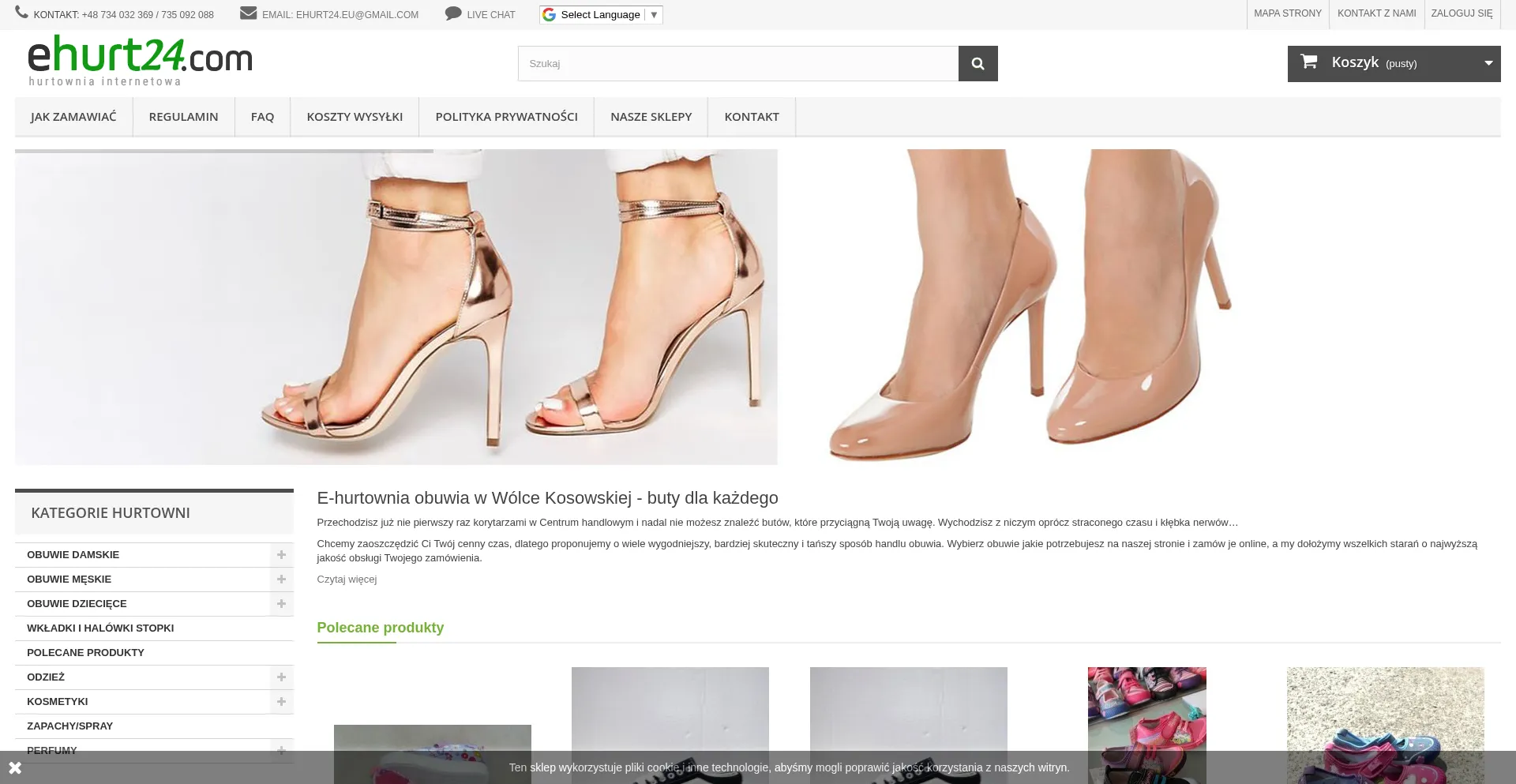Image resolution: width=1516 pixels, height=784 pixels.
Task: Click the search magnifier button
Action: tap(978, 64)
